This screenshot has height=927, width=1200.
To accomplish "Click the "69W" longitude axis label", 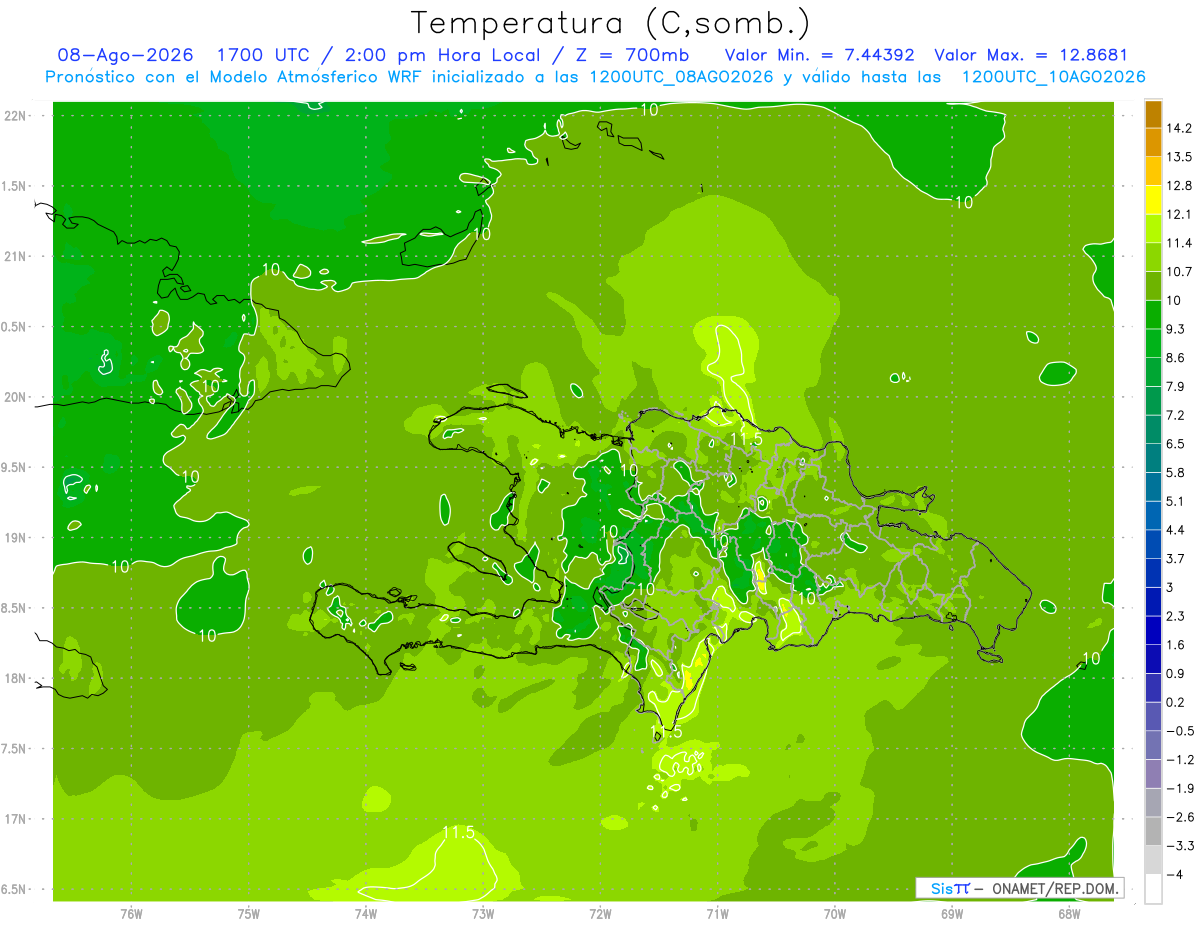I will tap(952, 914).
